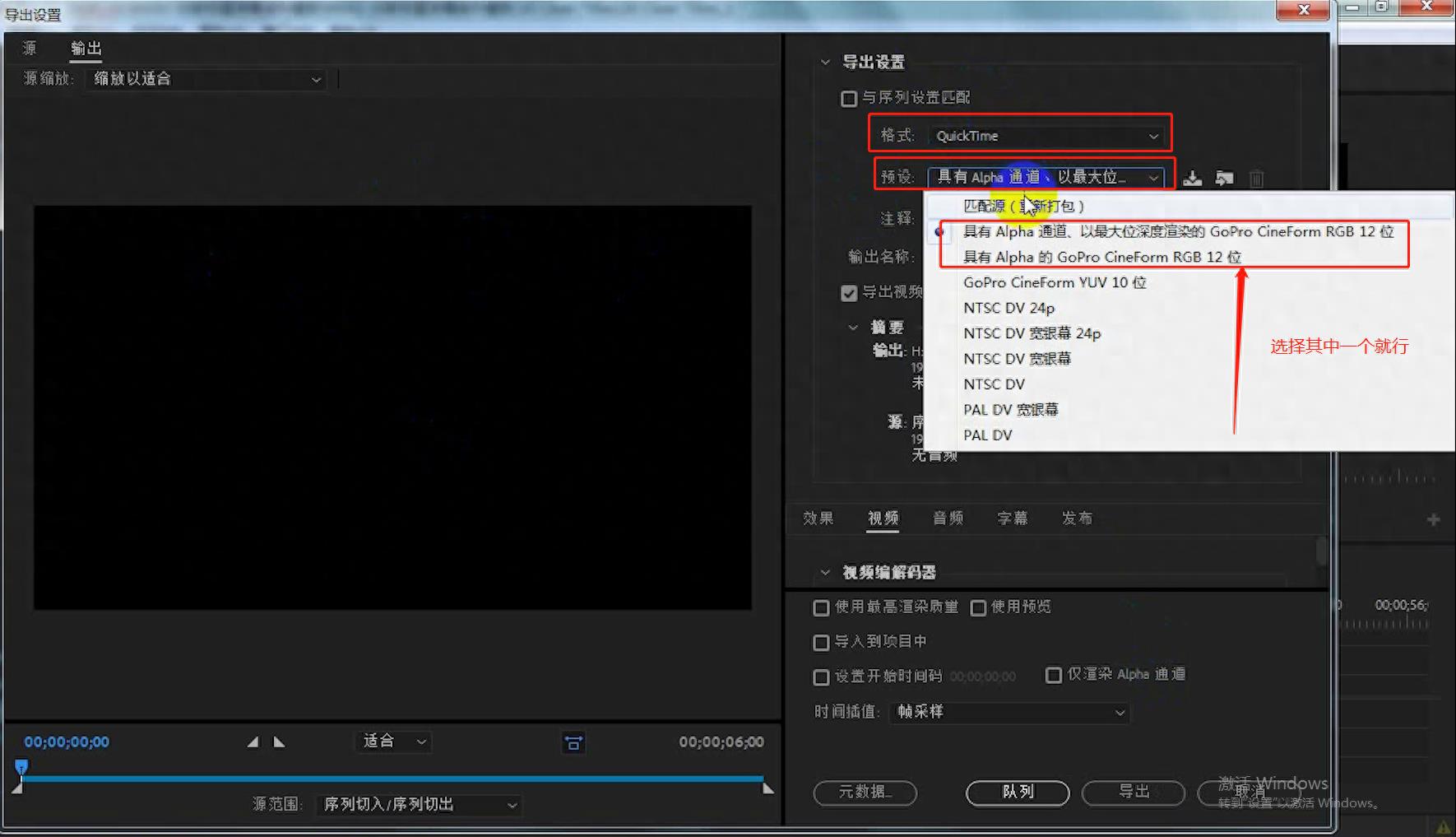The height and width of the screenshot is (837, 1456).
Task: Collapse the summary section
Action: [x=853, y=327]
